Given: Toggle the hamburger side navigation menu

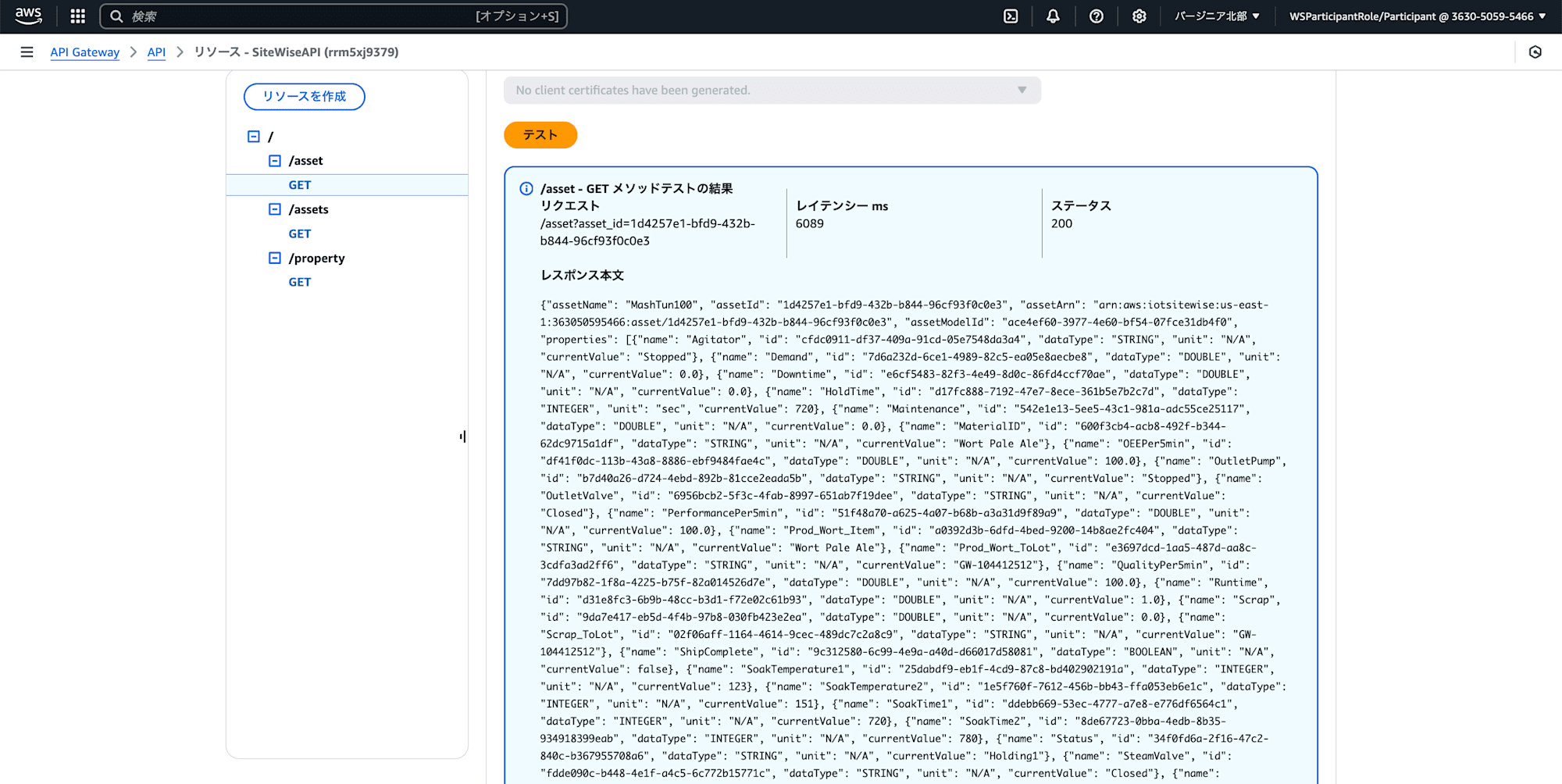Looking at the screenshot, I should click(27, 52).
